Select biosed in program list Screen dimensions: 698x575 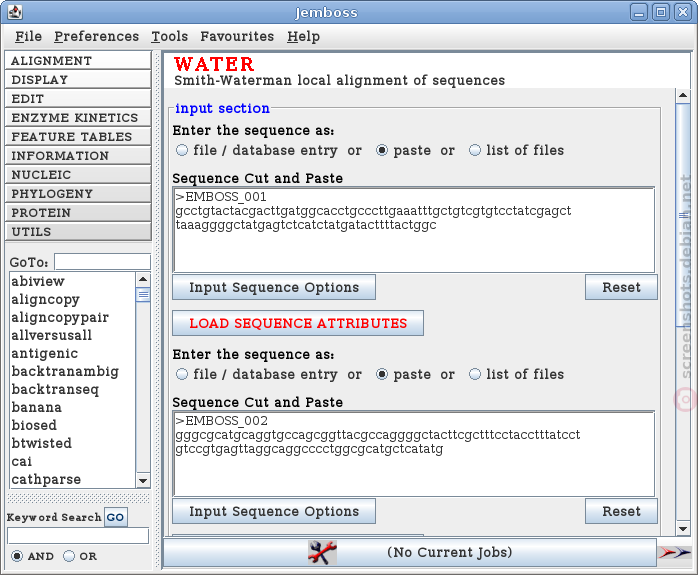coord(72,425)
